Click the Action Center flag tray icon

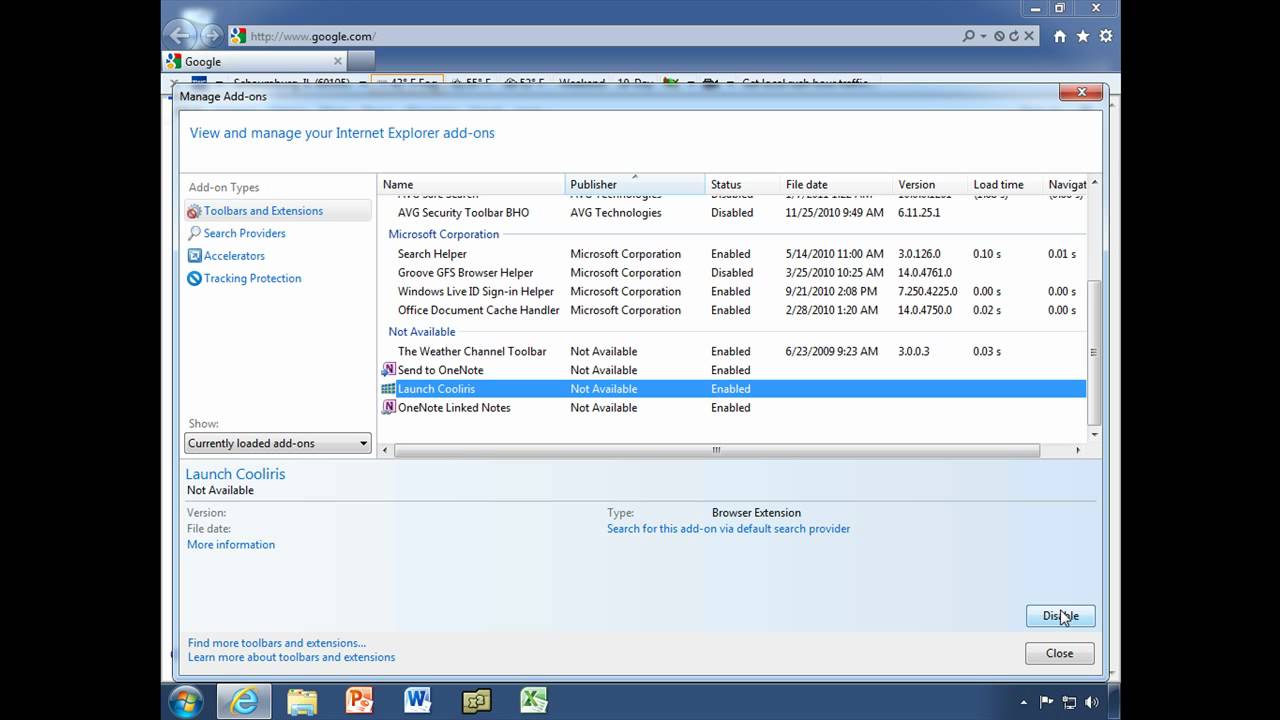[1047, 702]
